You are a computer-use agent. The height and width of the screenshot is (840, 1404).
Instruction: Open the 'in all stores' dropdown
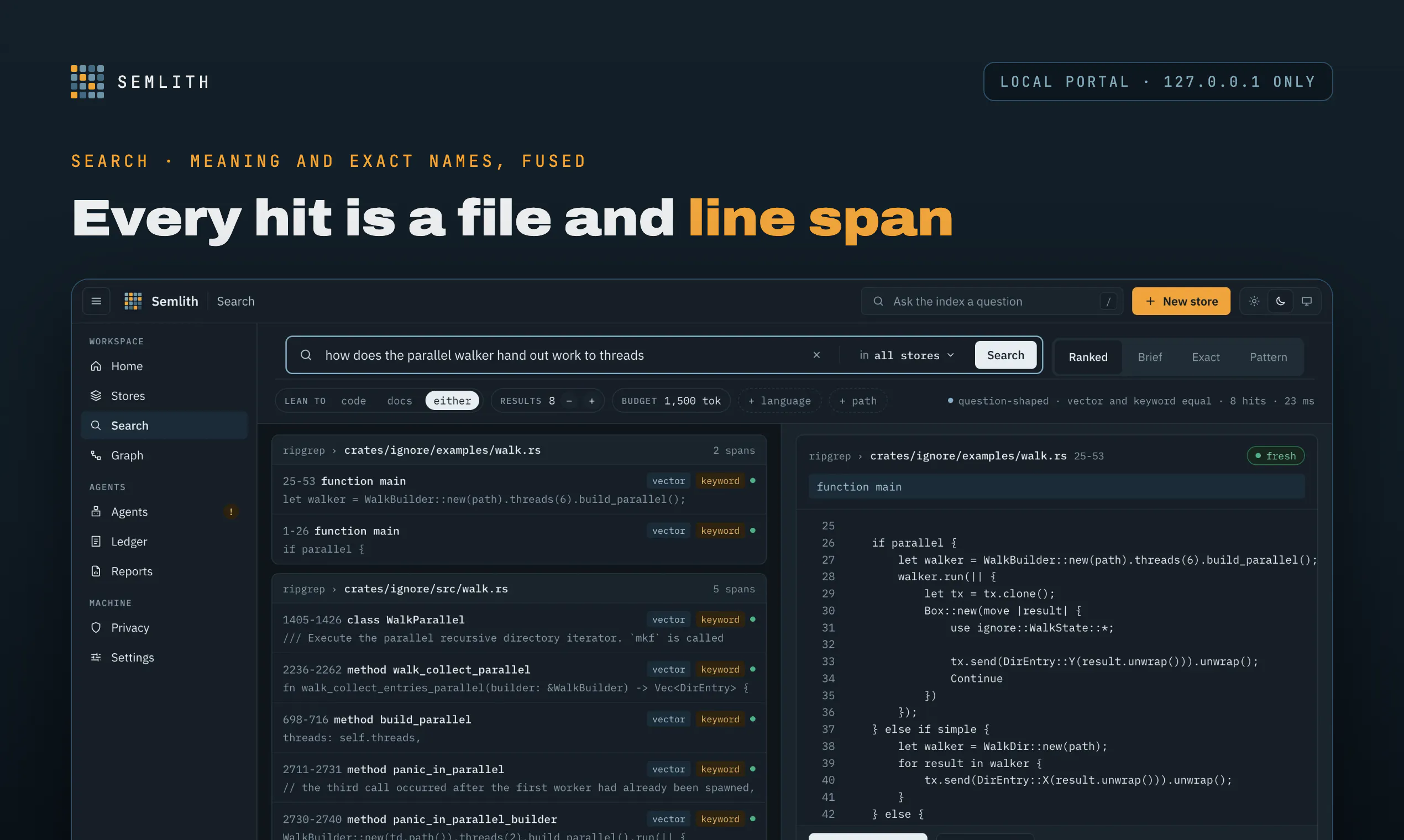point(907,355)
